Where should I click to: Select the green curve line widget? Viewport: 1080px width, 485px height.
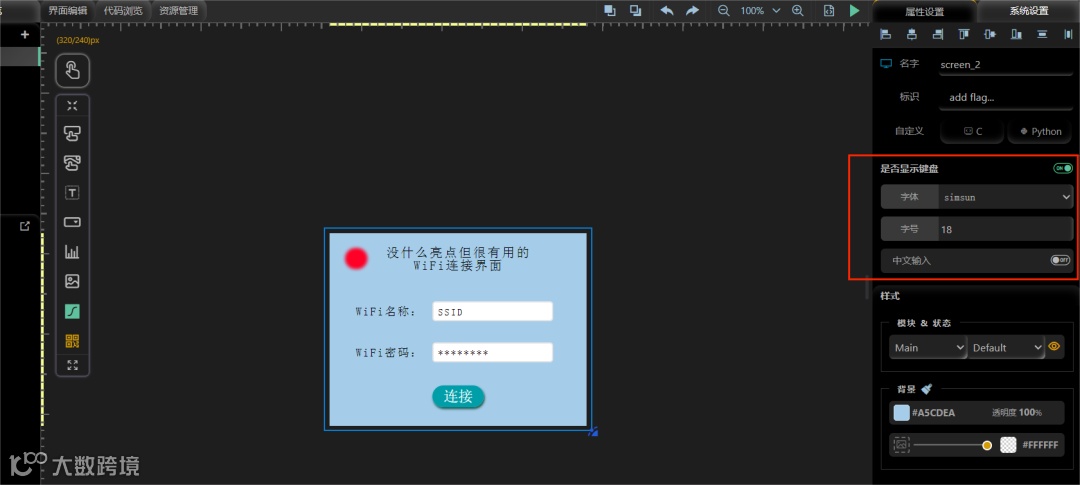coord(72,311)
